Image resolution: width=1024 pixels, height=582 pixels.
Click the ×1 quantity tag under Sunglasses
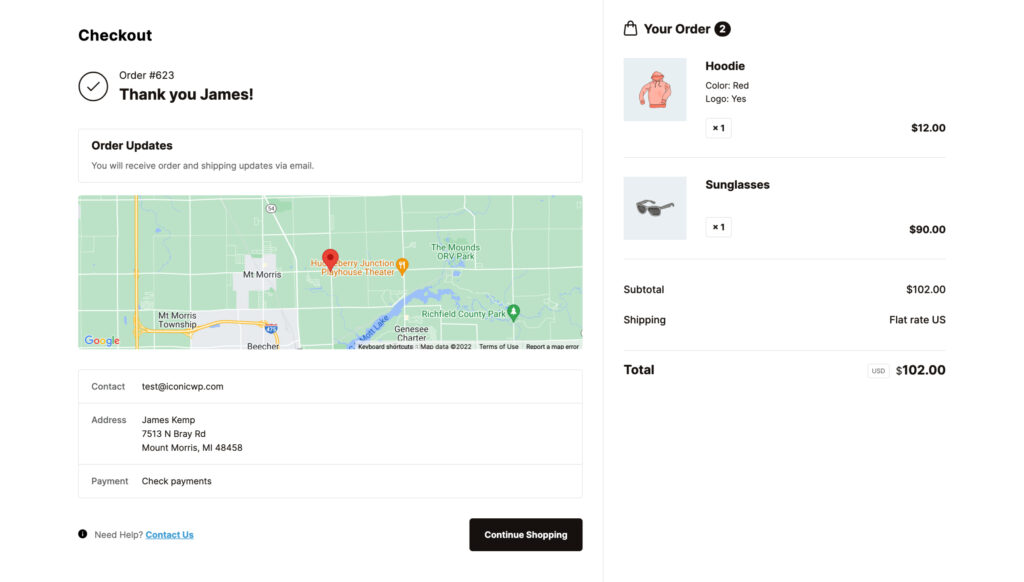718,227
